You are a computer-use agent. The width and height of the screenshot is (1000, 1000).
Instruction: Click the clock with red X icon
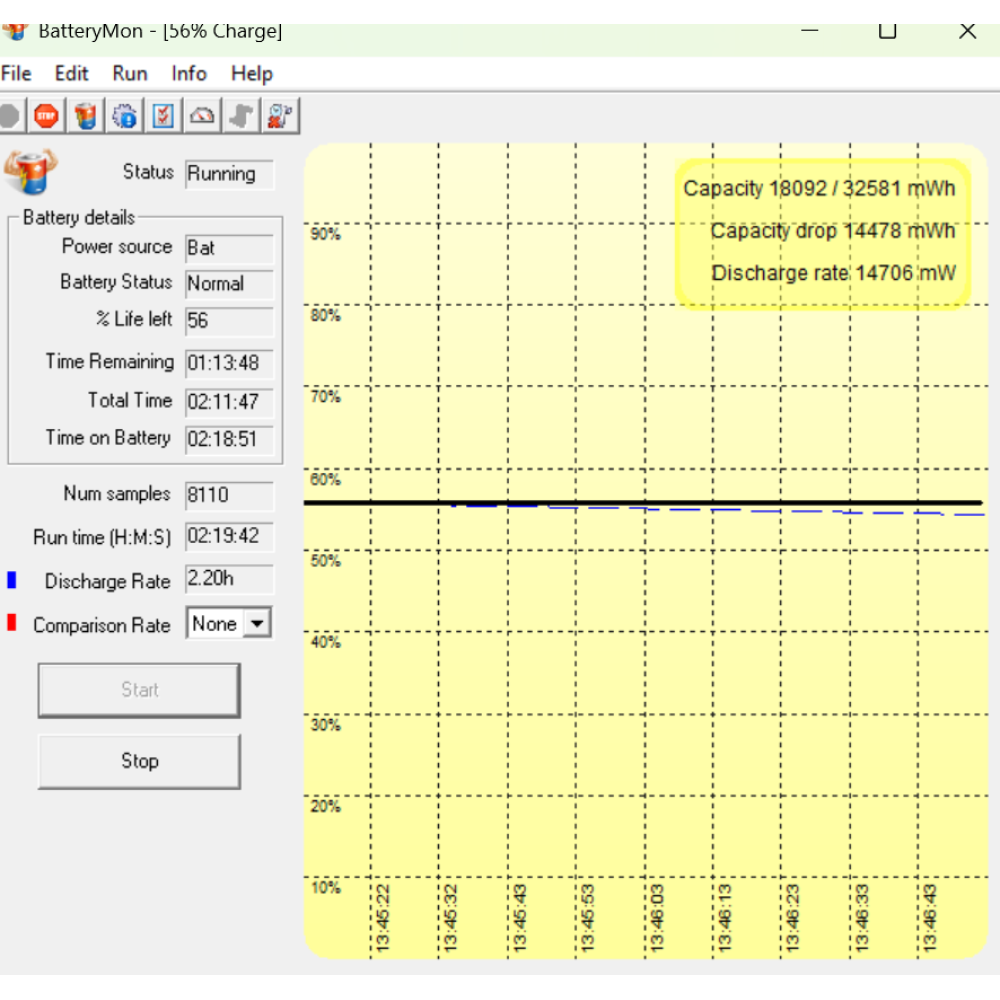[x=279, y=116]
